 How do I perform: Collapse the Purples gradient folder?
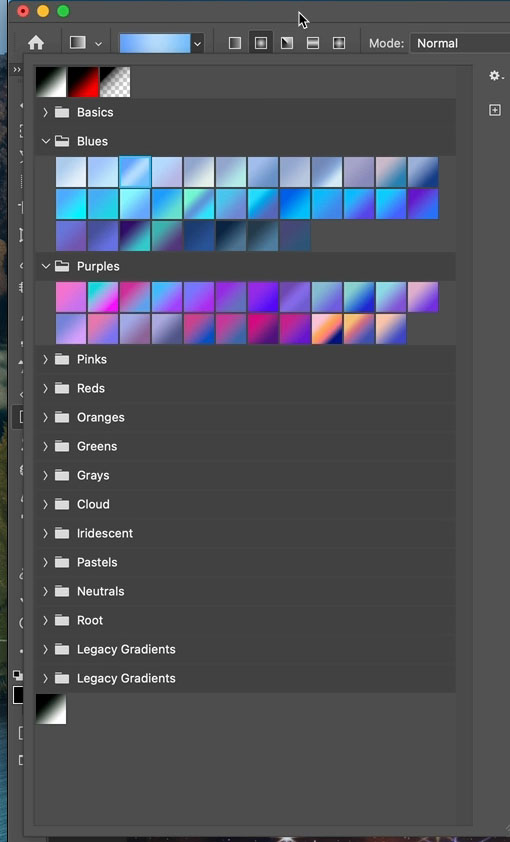coord(46,266)
